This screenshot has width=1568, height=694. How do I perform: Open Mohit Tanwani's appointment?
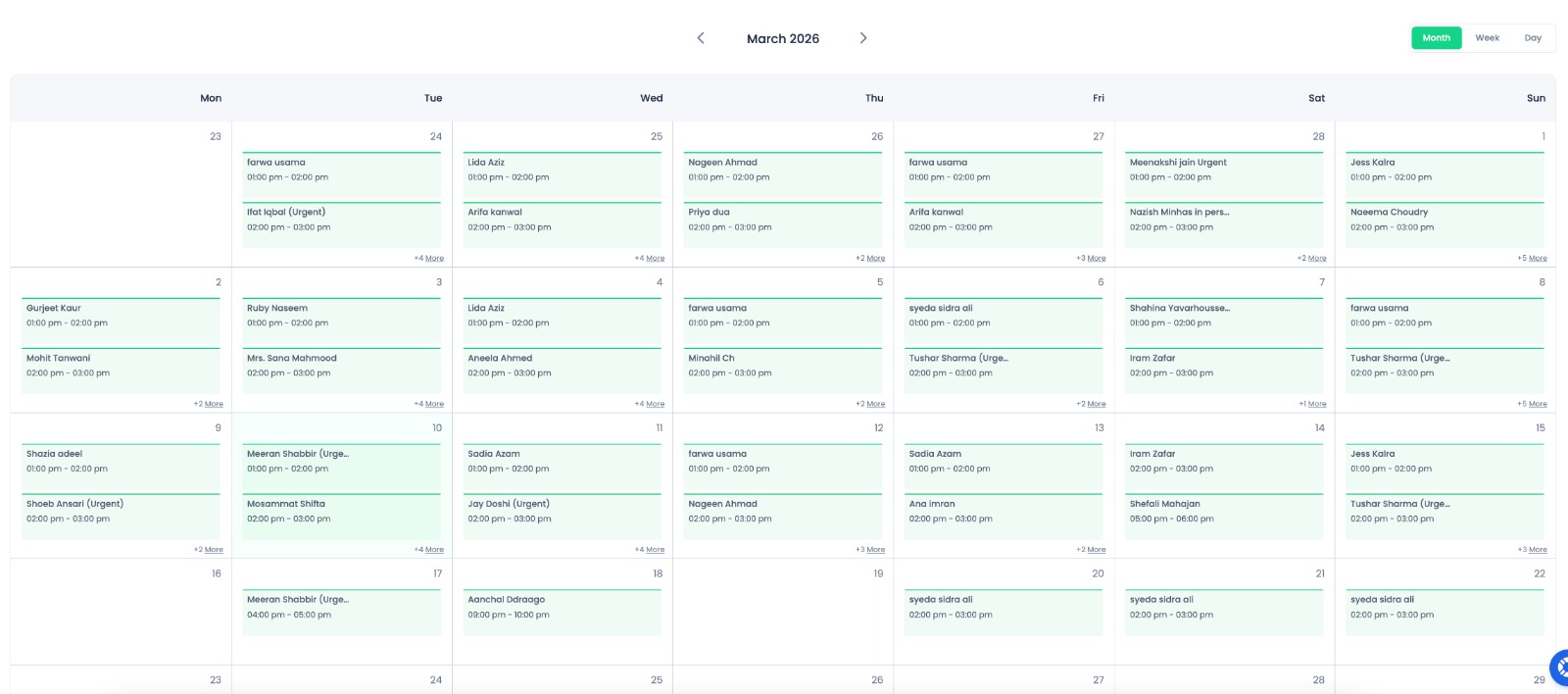pyautogui.click(x=121, y=366)
